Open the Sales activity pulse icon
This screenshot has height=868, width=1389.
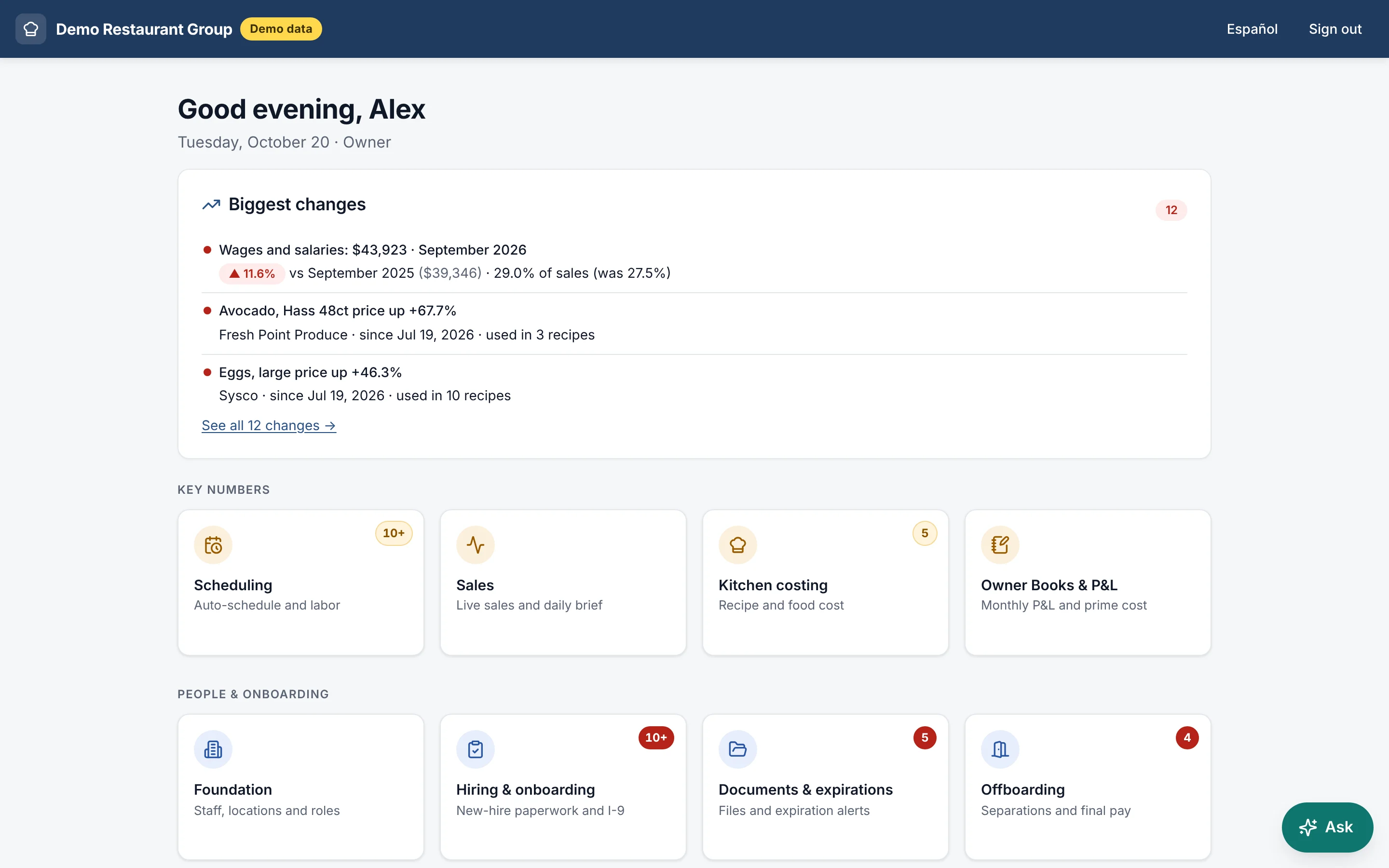point(475,545)
